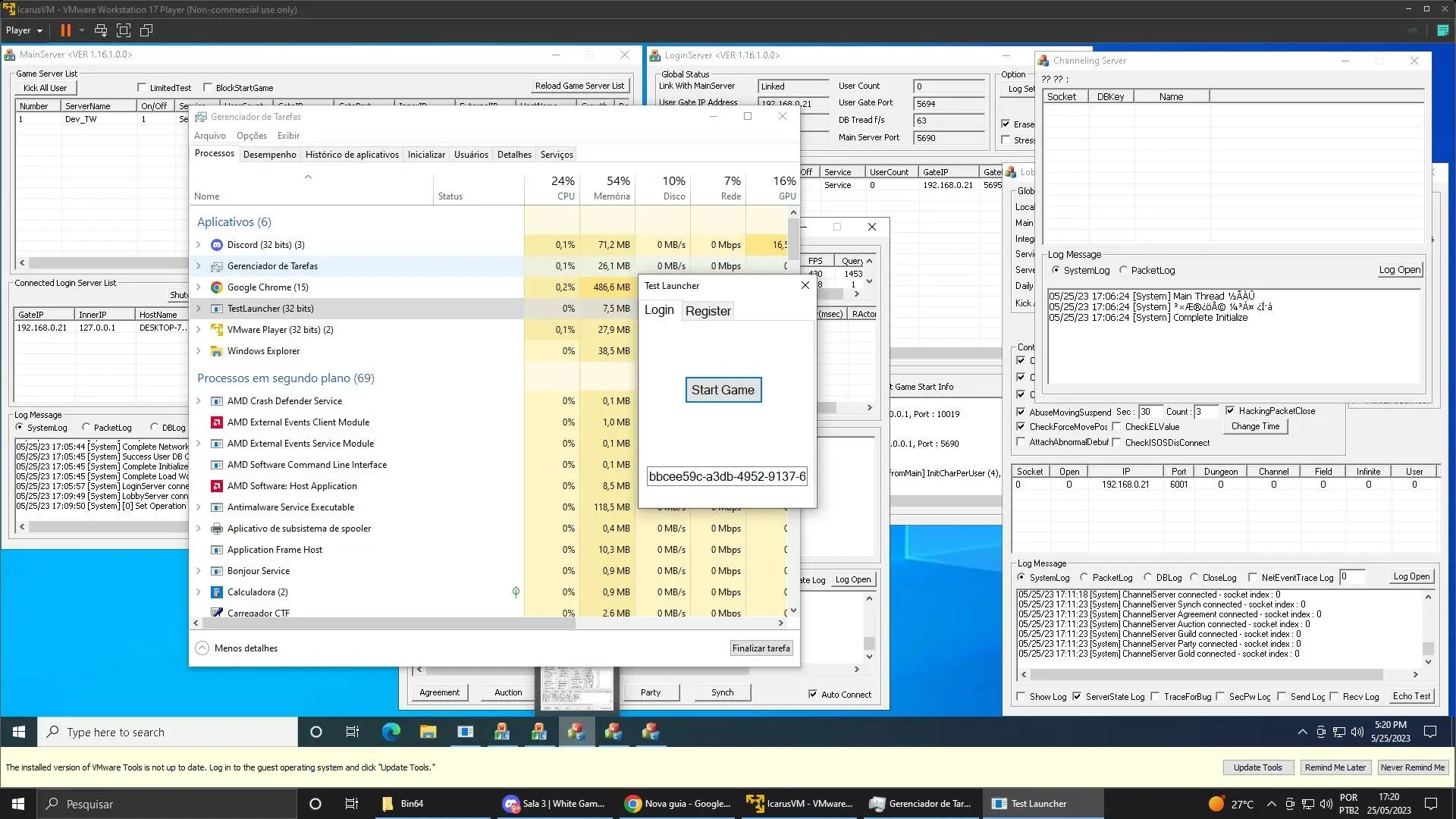Click the Windows Explorer process icon
The width and height of the screenshot is (1456, 819).
coord(216,351)
